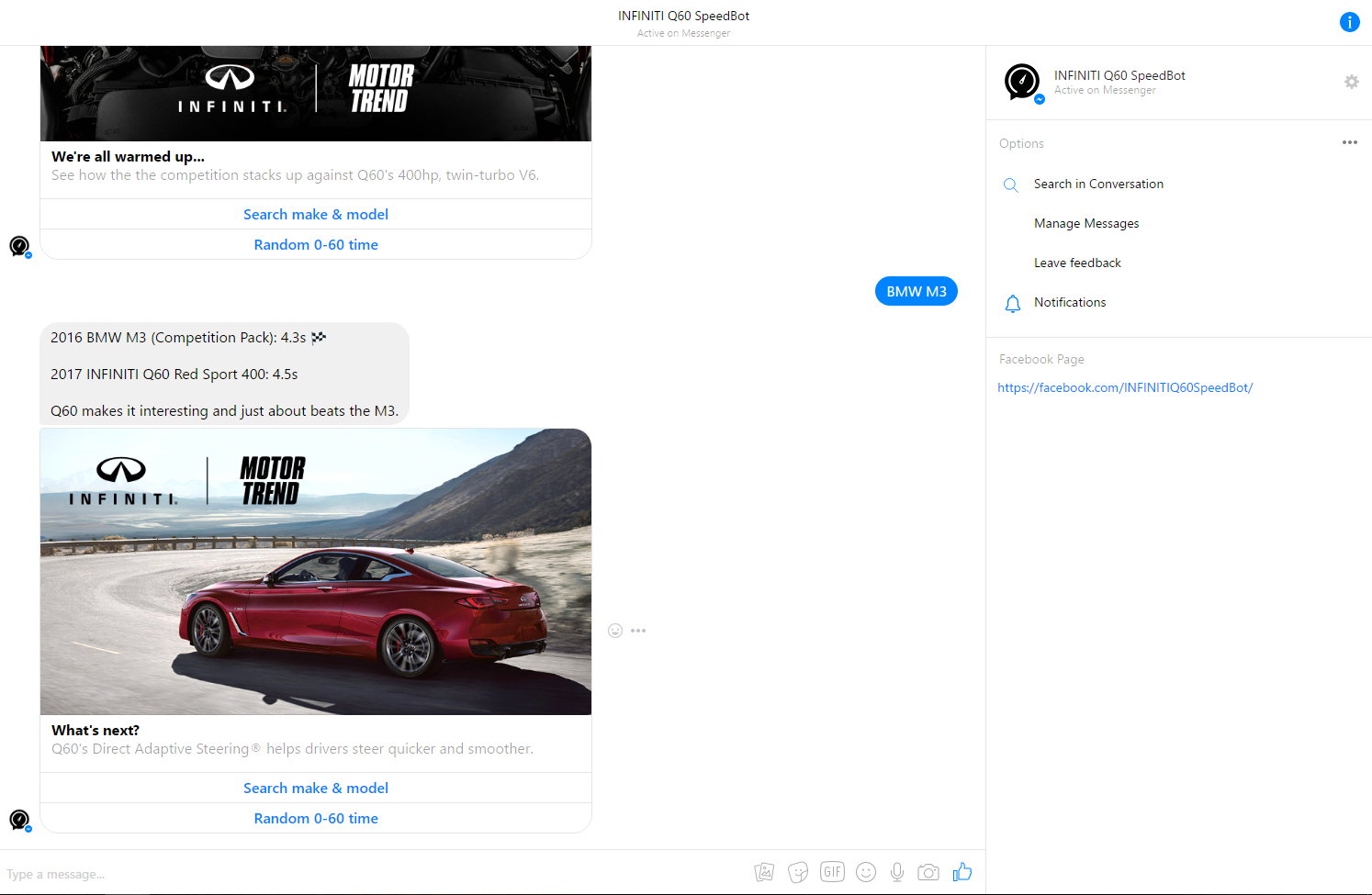Screen dimensions: 1372x895
Task: Click the SpeedBot profile avatar in sidebar
Action: [x=1022, y=83]
